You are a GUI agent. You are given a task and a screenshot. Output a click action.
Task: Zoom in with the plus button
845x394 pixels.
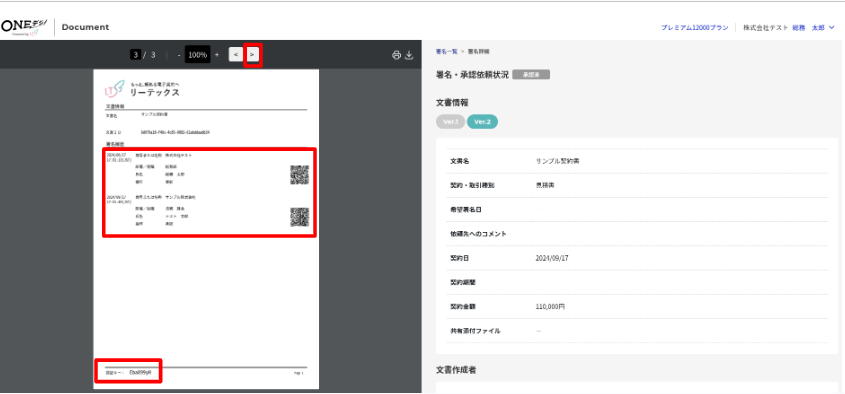point(217,54)
